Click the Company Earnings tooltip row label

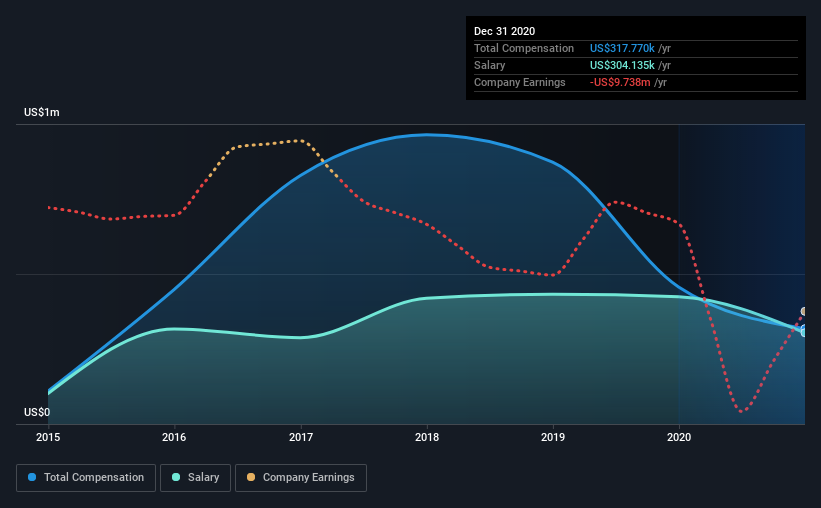tap(519, 82)
